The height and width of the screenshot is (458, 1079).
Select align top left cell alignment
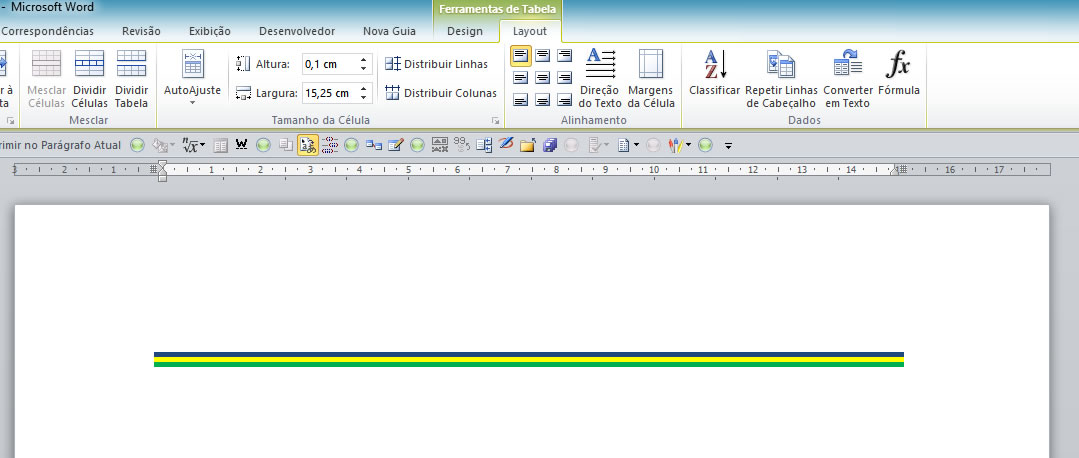coord(521,56)
